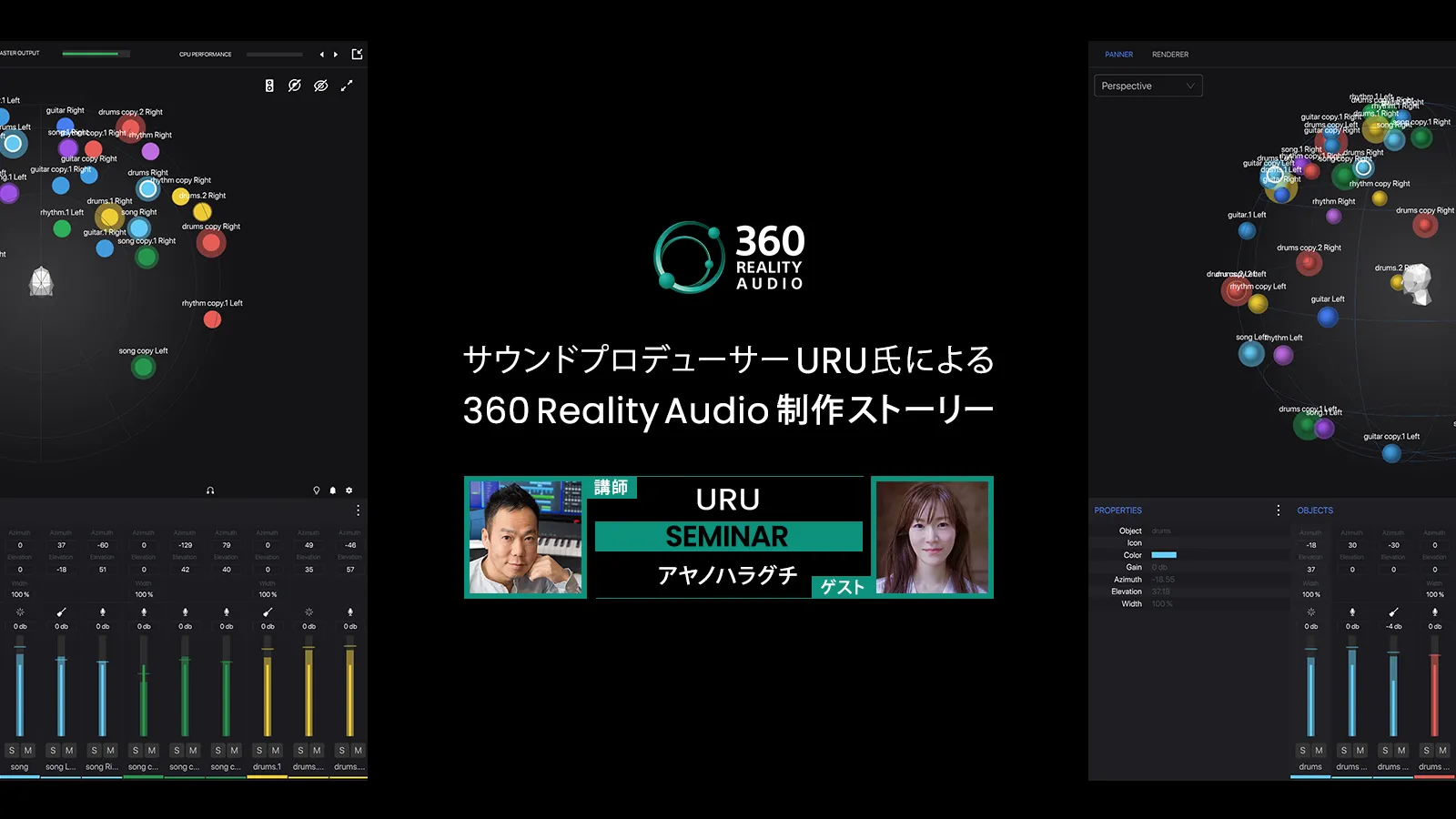Click the speaker layout icon in the left panner

(269, 86)
